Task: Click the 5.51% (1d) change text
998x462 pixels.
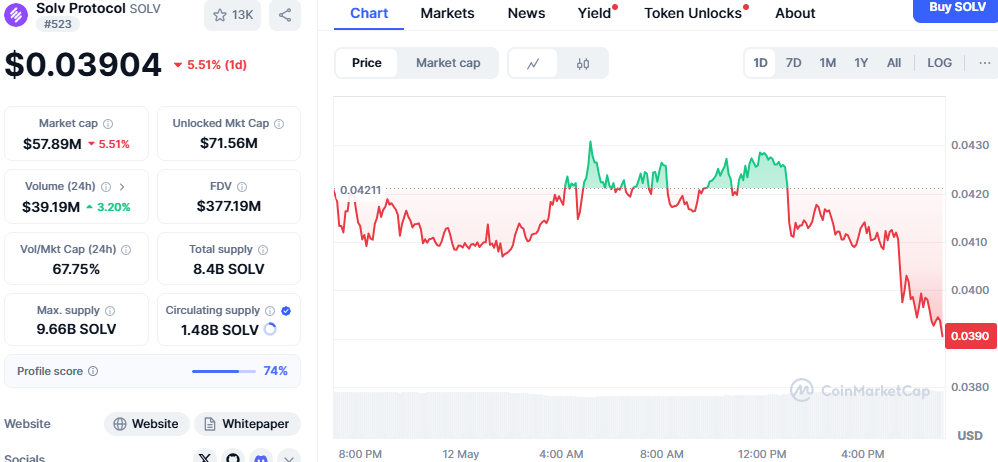Action: (216, 65)
